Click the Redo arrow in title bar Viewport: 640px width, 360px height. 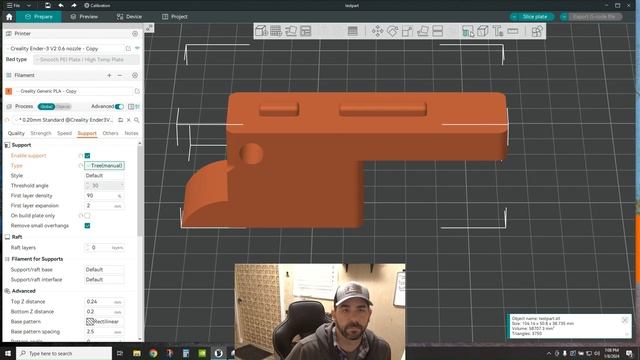click(x=73, y=5)
